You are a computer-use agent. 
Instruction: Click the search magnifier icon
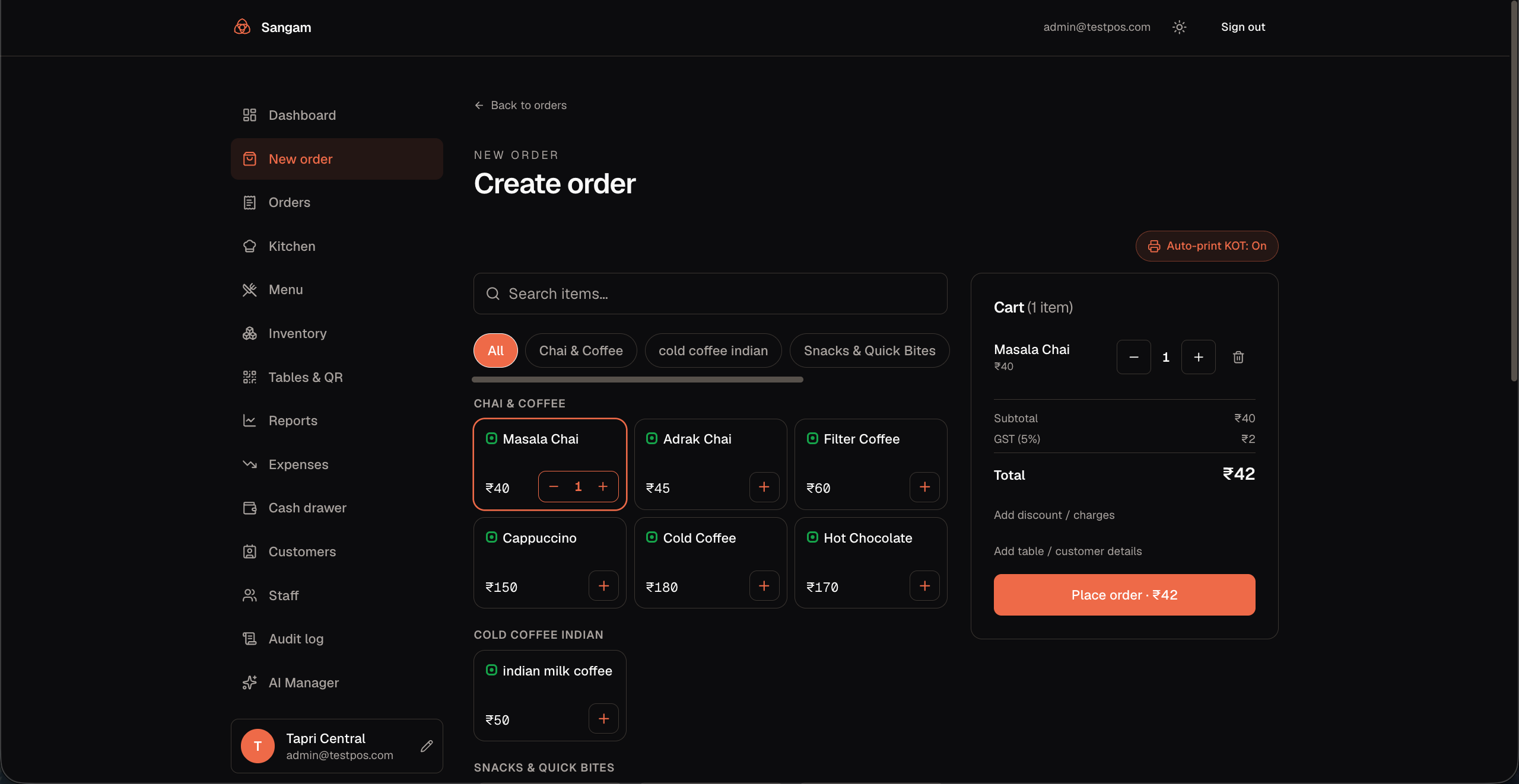tap(492, 294)
